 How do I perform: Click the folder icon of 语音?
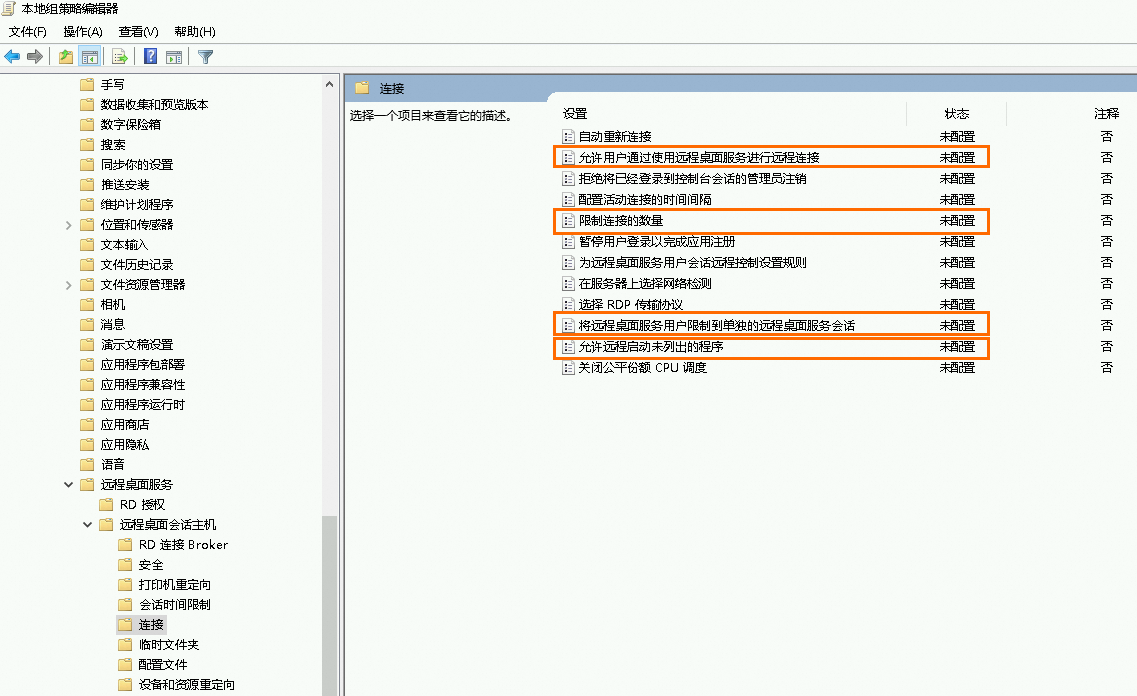point(87,465)
